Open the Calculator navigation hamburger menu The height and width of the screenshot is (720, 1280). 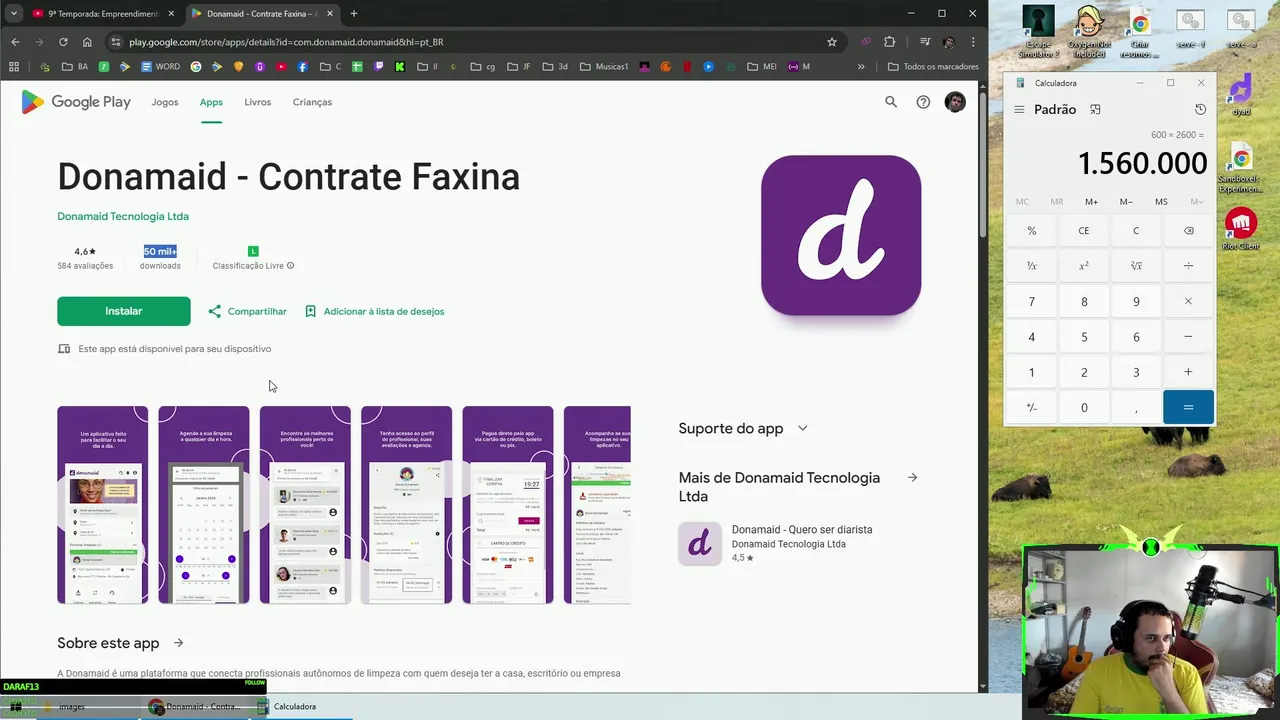[x=1019, y=109]
